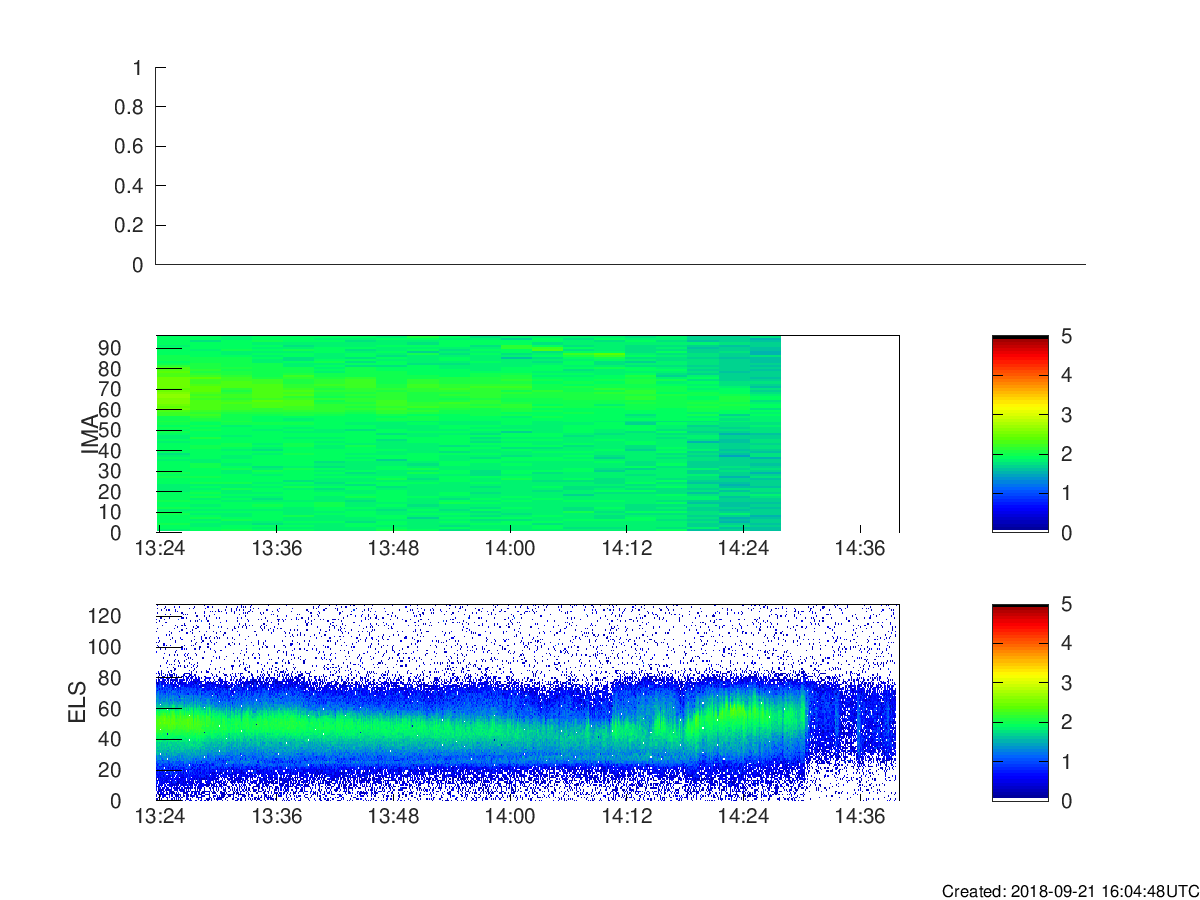This screenshot has height=900, width=1200.
Task: Click the 13:48 time label under the IMA plot
Action: [x=393, y=548]
